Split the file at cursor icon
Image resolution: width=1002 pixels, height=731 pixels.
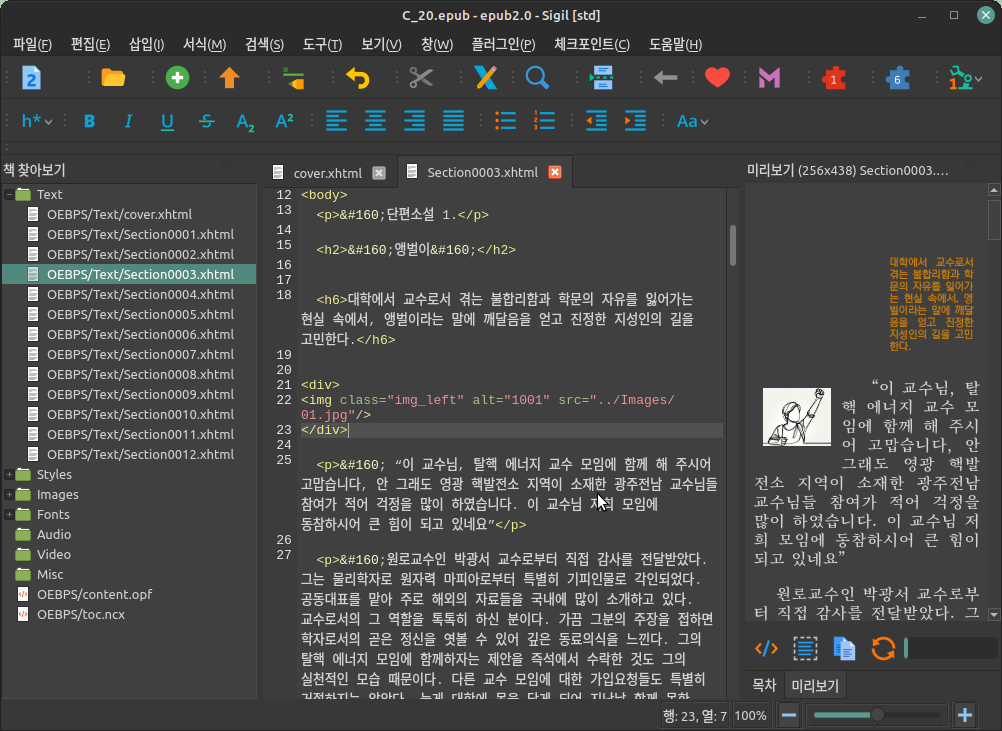(x=601, y=78)
